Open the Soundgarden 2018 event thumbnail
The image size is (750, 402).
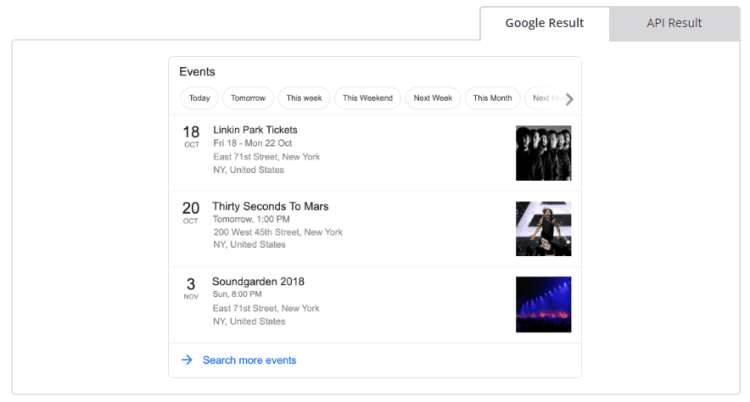tap(543, 304)
